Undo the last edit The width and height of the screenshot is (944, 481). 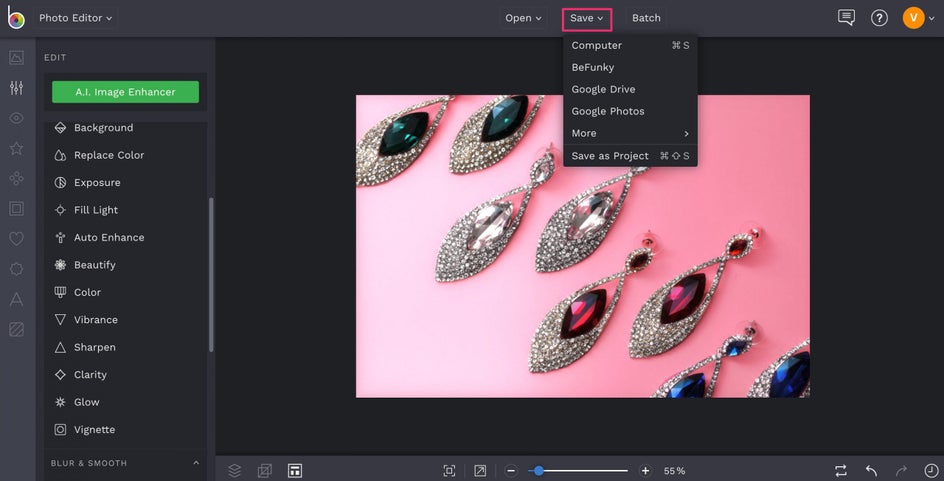pos(871,470)
